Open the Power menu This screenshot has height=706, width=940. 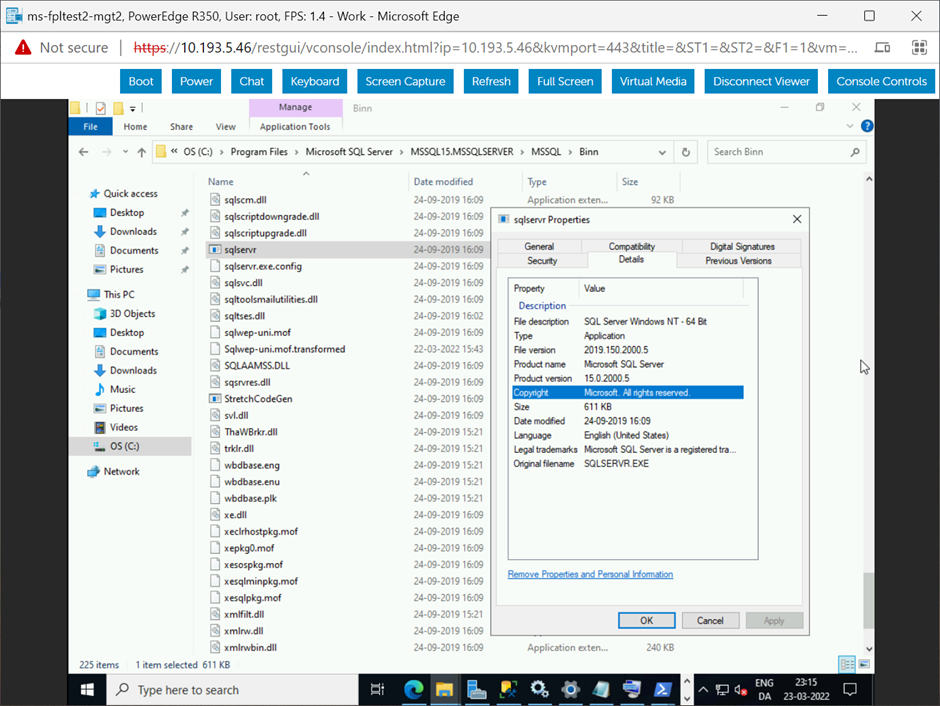[x=196, y=82]
